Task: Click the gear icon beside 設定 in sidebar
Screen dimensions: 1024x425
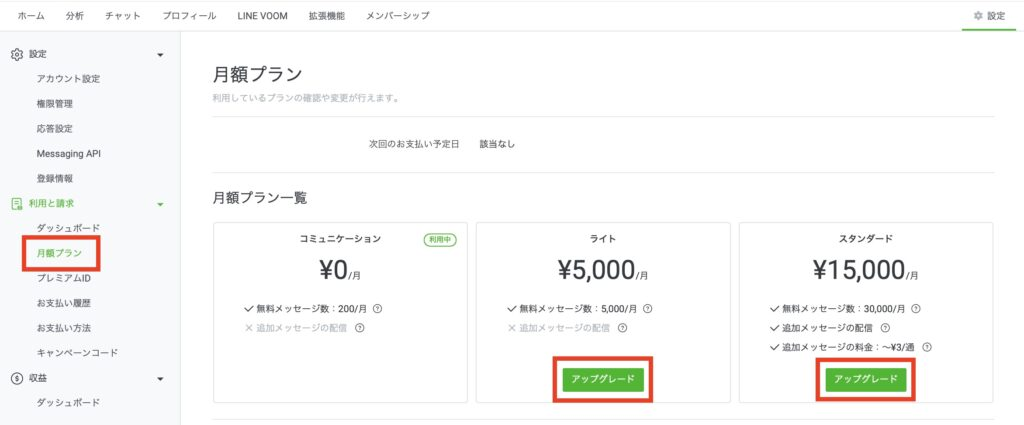Action: (17, 54)
